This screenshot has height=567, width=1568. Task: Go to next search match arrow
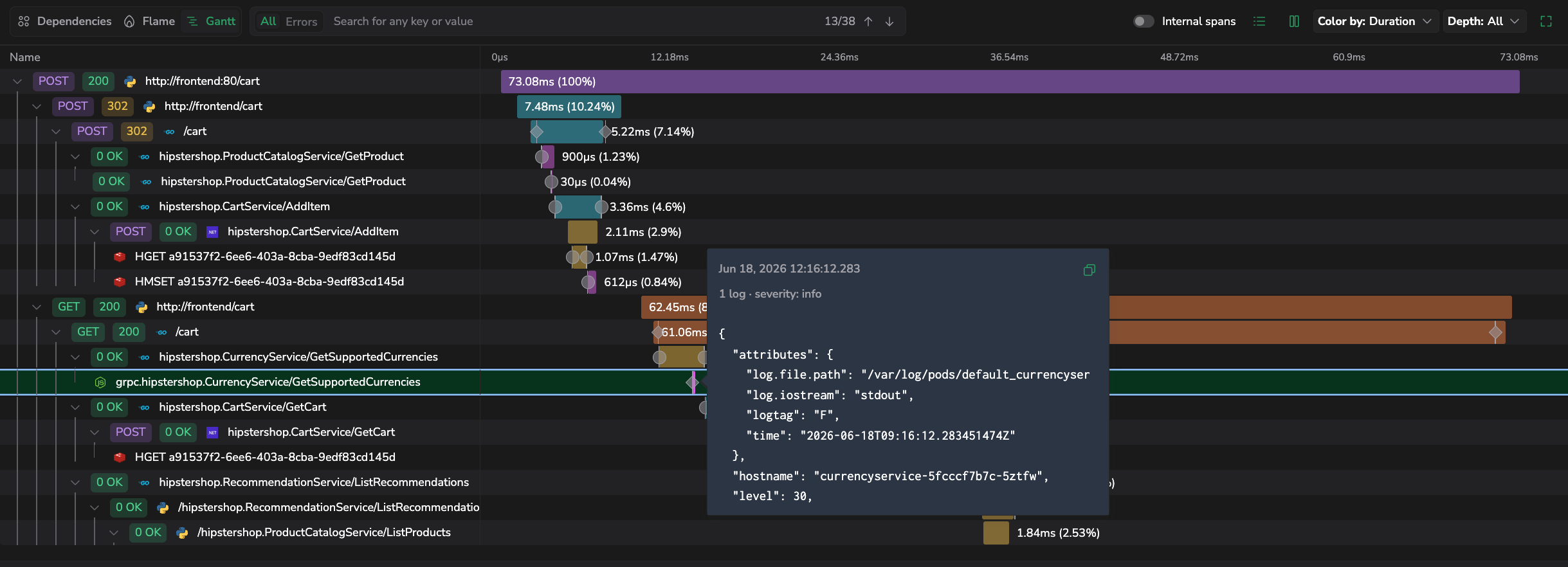point(889,21)
